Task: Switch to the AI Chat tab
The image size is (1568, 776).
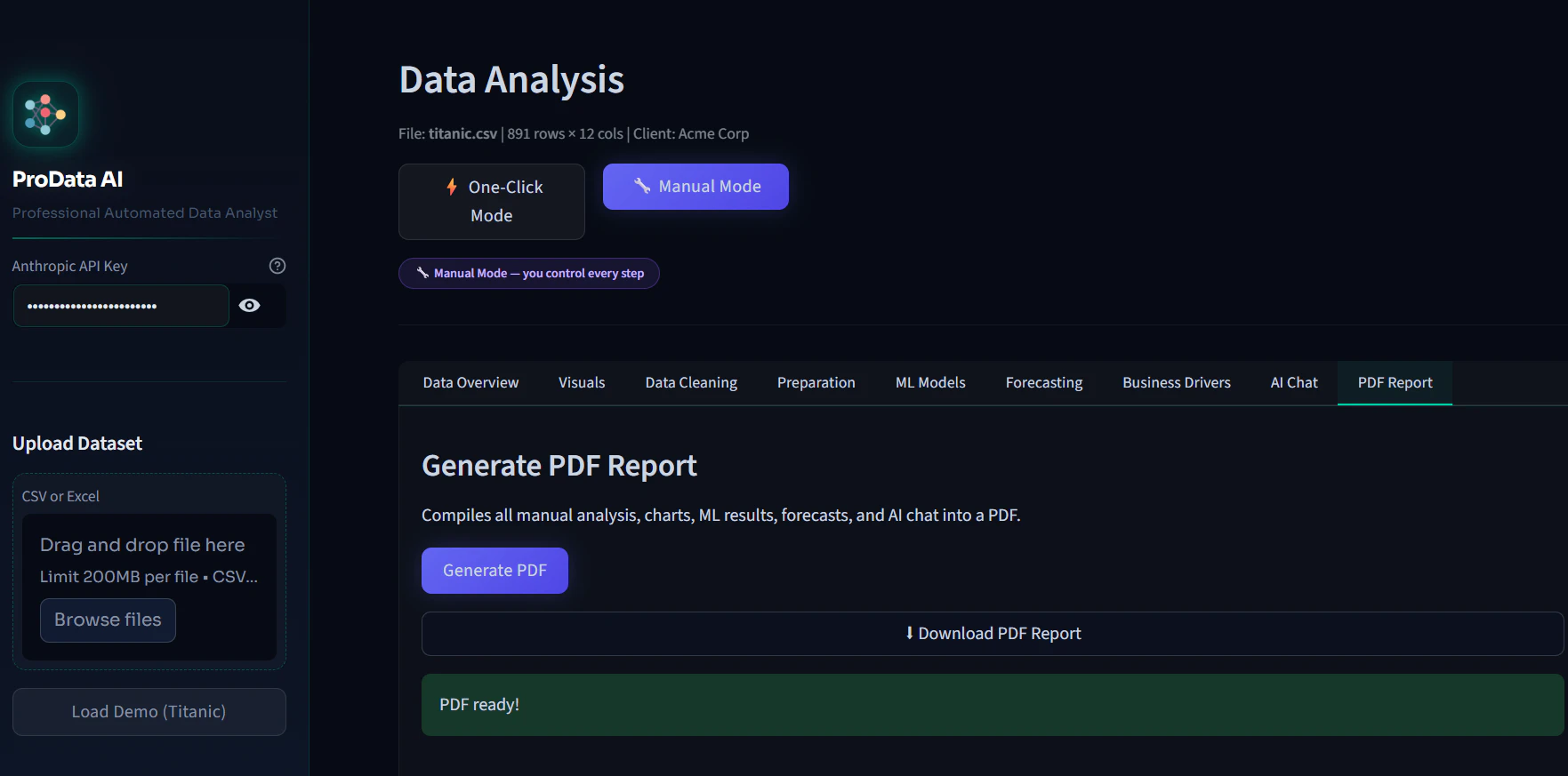Action: (1294, 383)
